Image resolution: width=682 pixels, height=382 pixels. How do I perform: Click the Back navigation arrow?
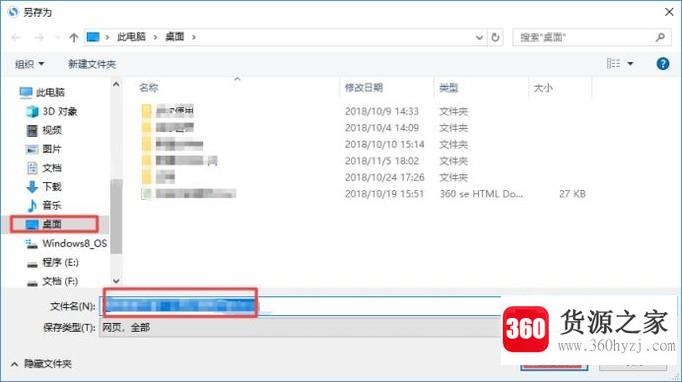coord(17,37)
